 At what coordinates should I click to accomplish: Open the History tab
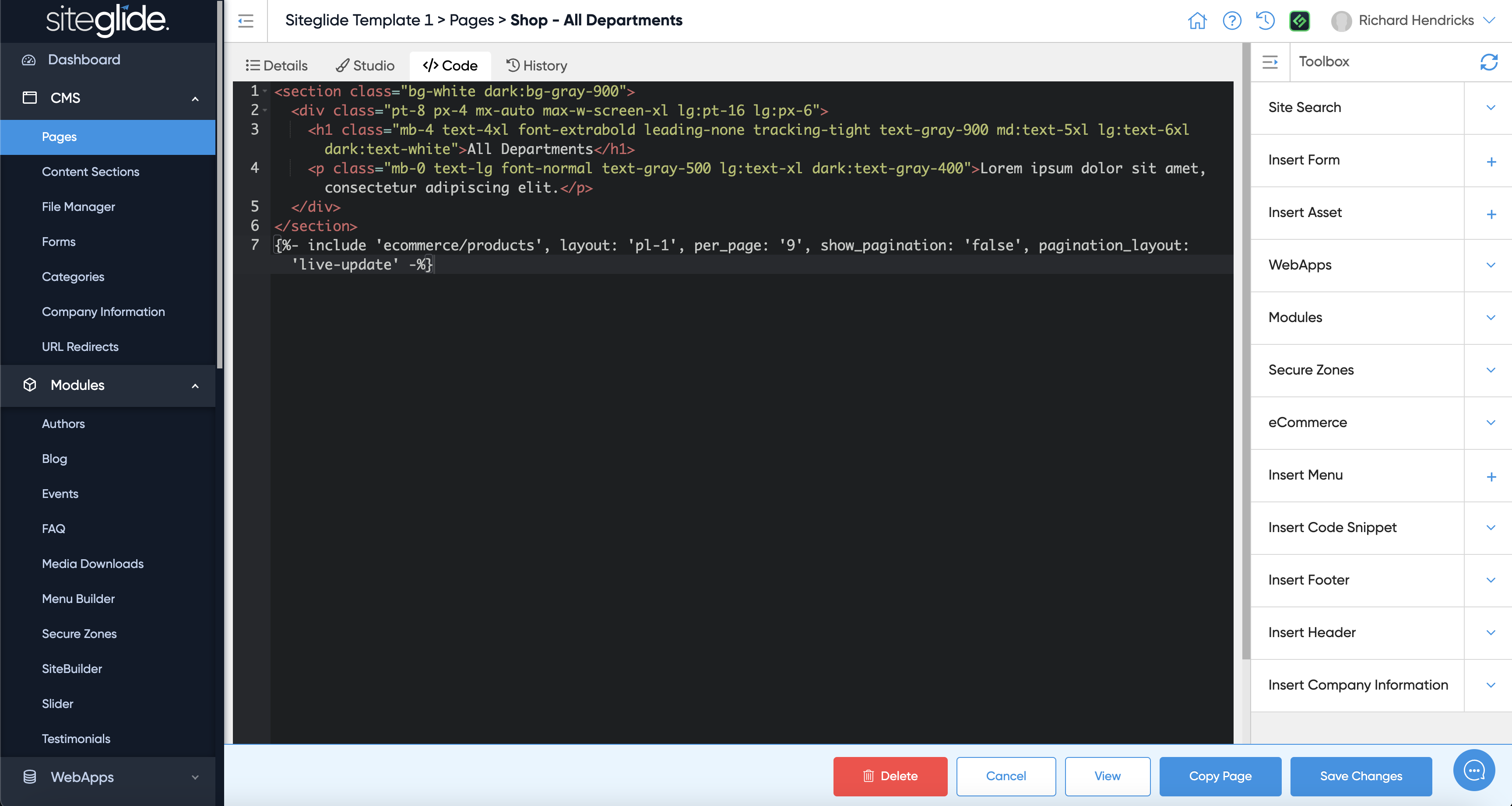pos(537,65)
